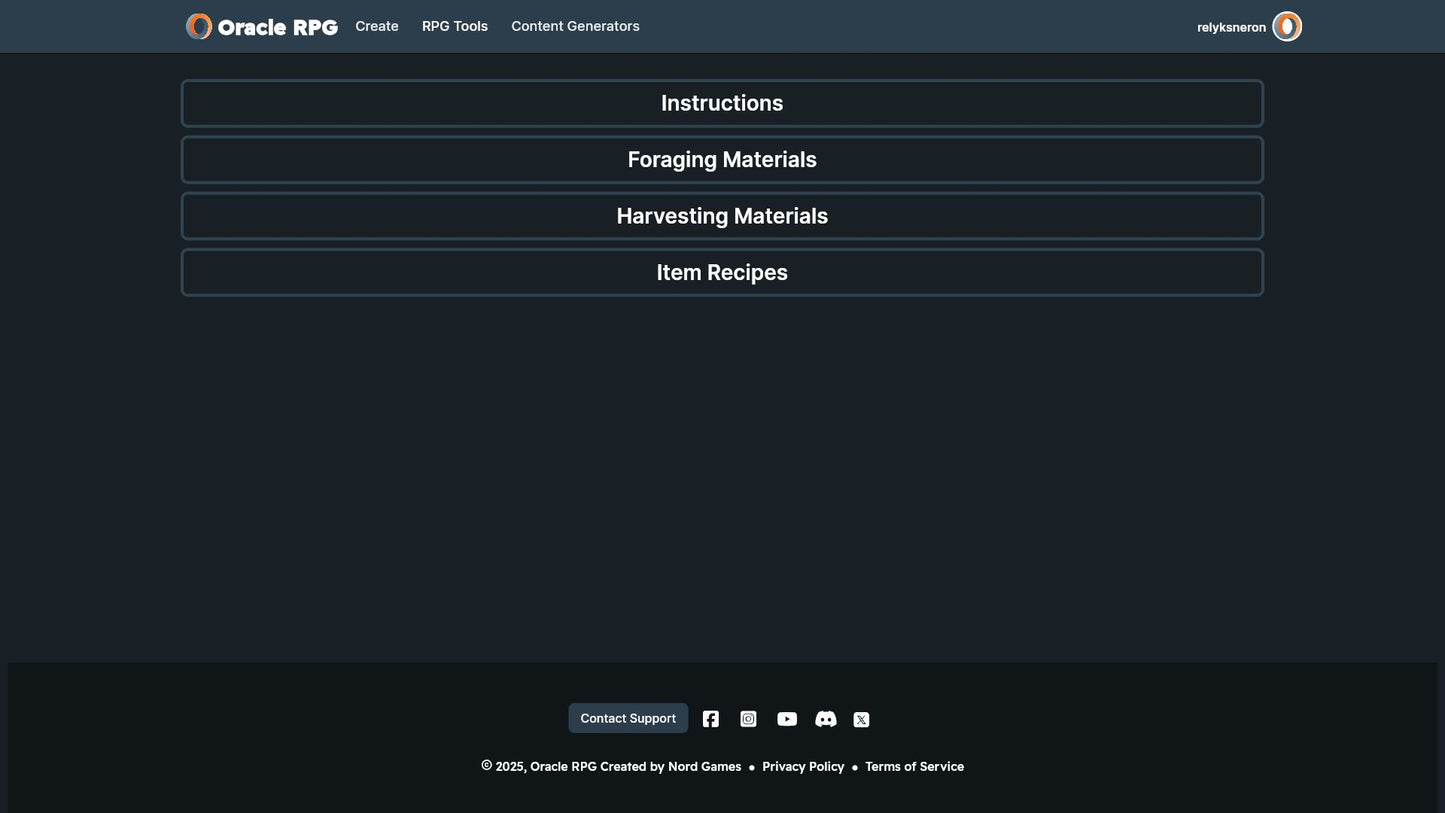Join via the Discord icon
This screenshot has width=1445, height=813.
click(825, 719)
